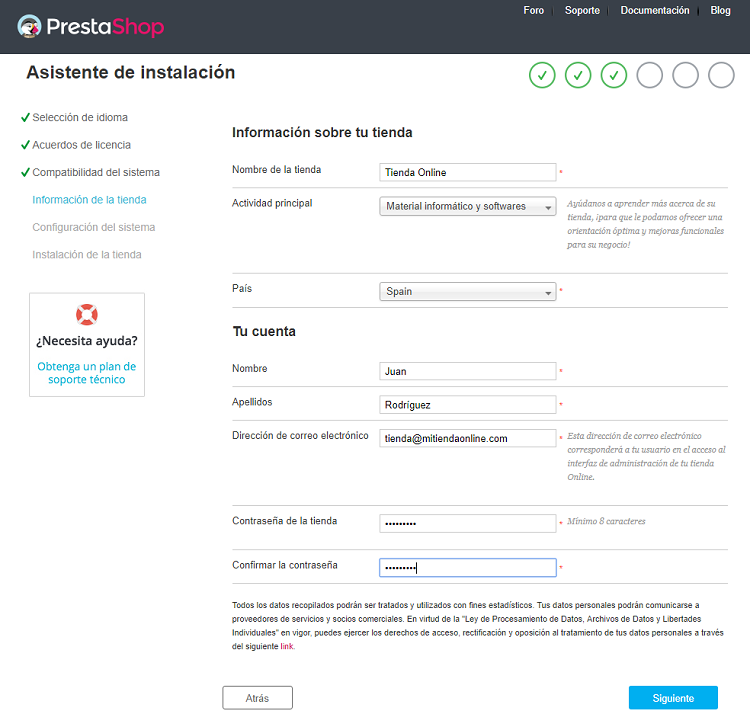The width and height of the screenshot is (750, 714).
Task: Expand the País dropdown showing Spain
Action: 467,291
